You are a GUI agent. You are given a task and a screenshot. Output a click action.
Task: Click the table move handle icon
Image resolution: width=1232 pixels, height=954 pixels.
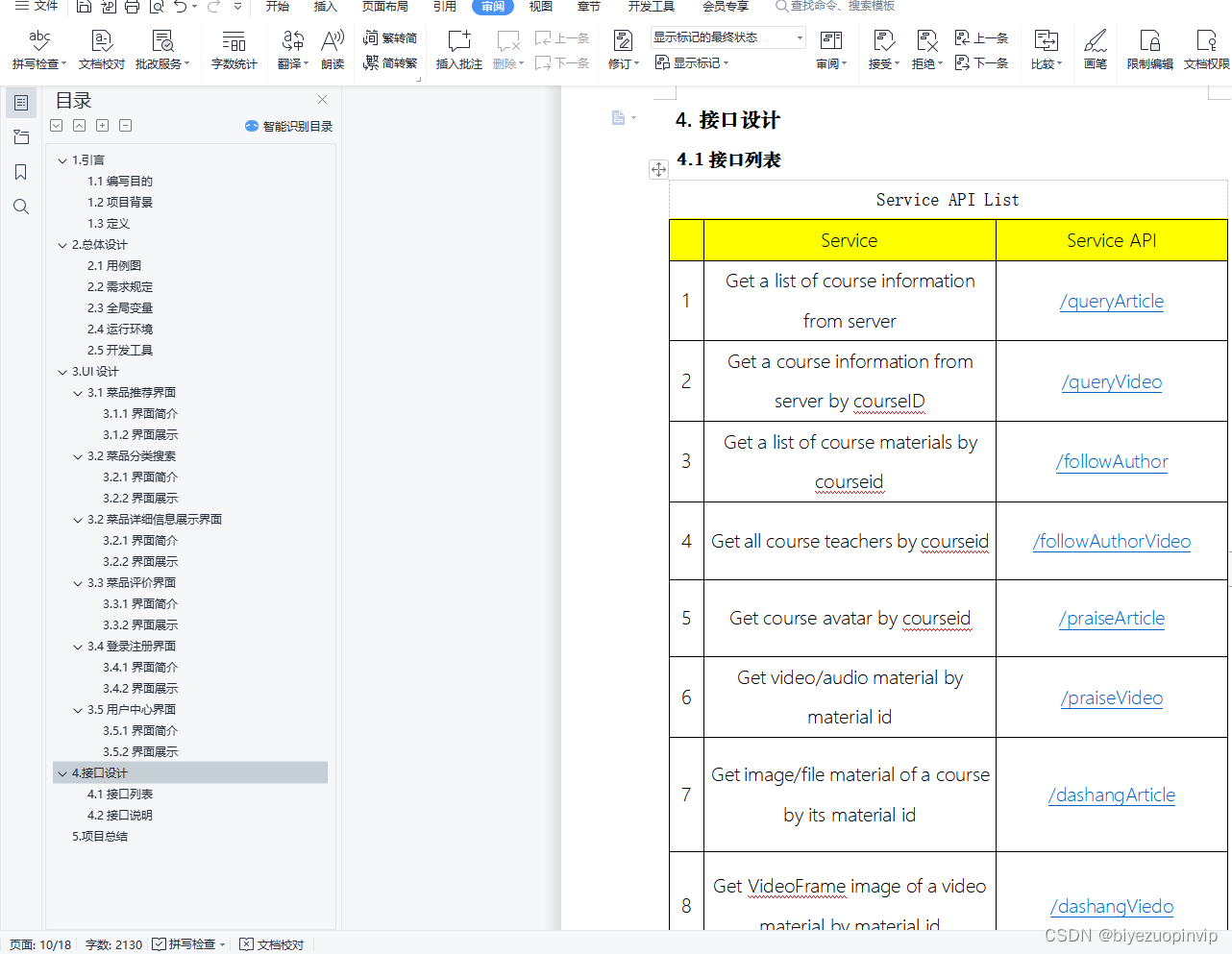[658, 169]
